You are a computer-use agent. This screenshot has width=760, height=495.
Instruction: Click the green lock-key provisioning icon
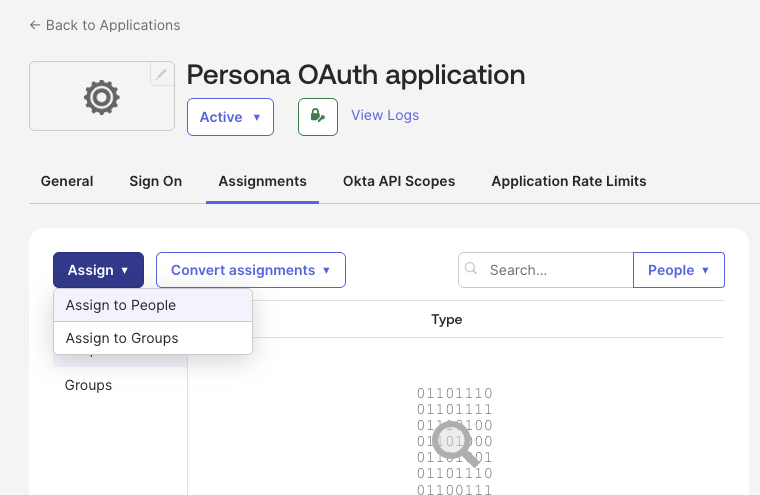[x=318, y=117]
